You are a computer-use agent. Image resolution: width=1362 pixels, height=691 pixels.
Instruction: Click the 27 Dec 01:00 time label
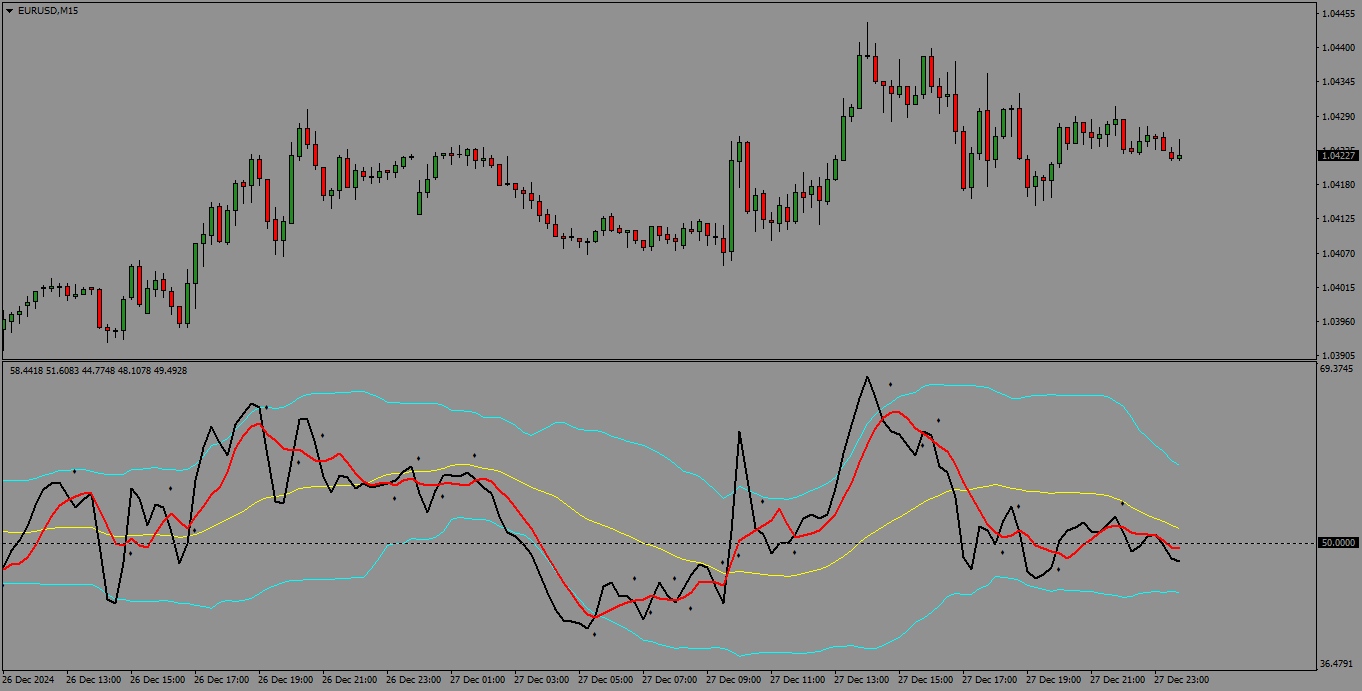478,680
